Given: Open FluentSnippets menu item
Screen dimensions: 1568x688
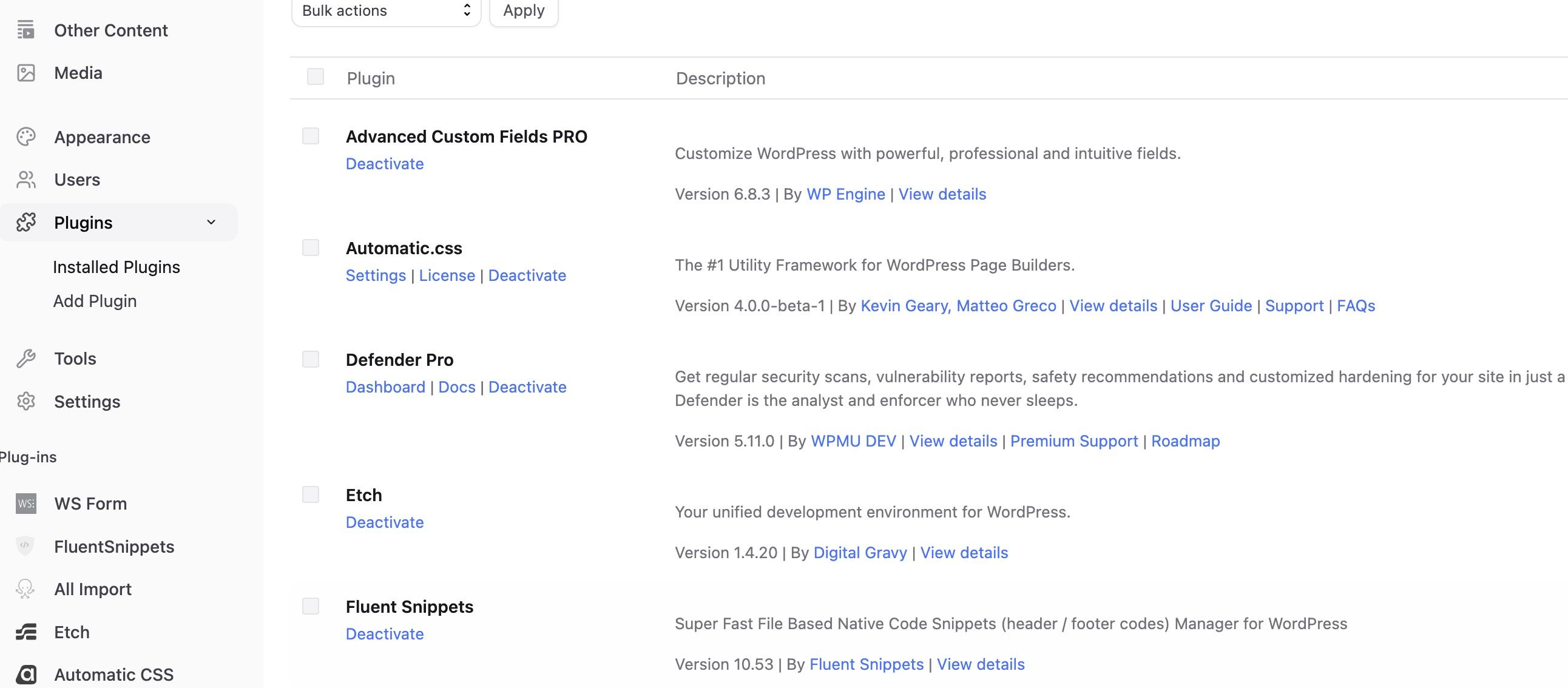Looking at the screenshot, I should click(x=114, y=547).
